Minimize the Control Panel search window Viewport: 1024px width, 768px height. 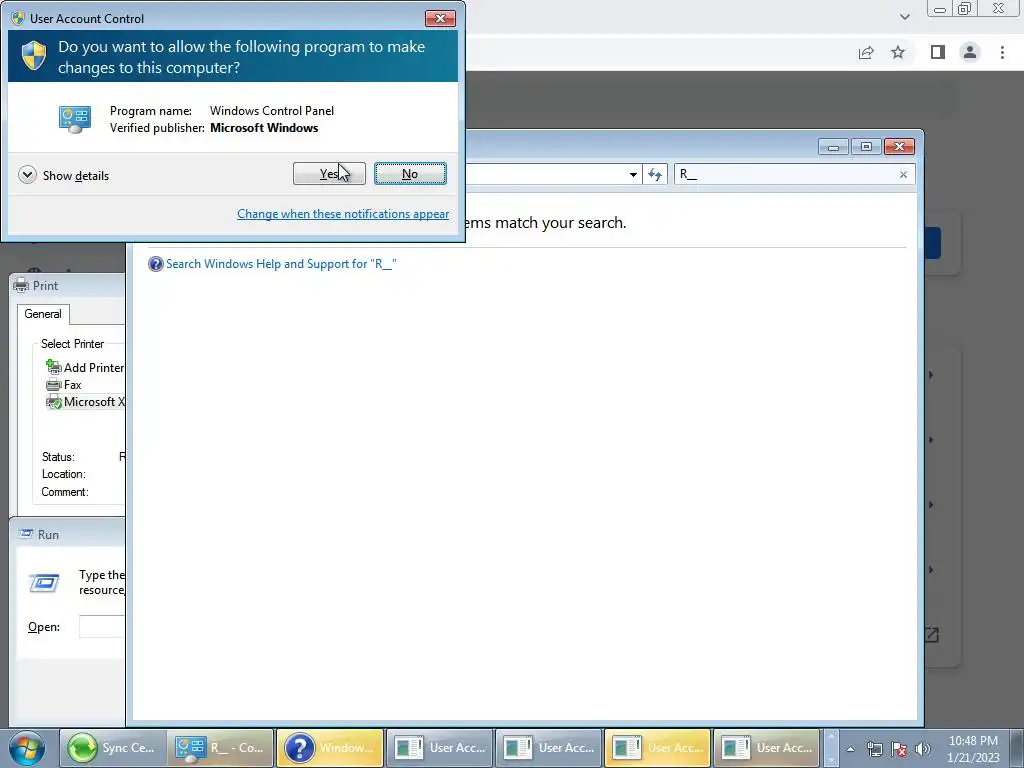coord(833,147)
